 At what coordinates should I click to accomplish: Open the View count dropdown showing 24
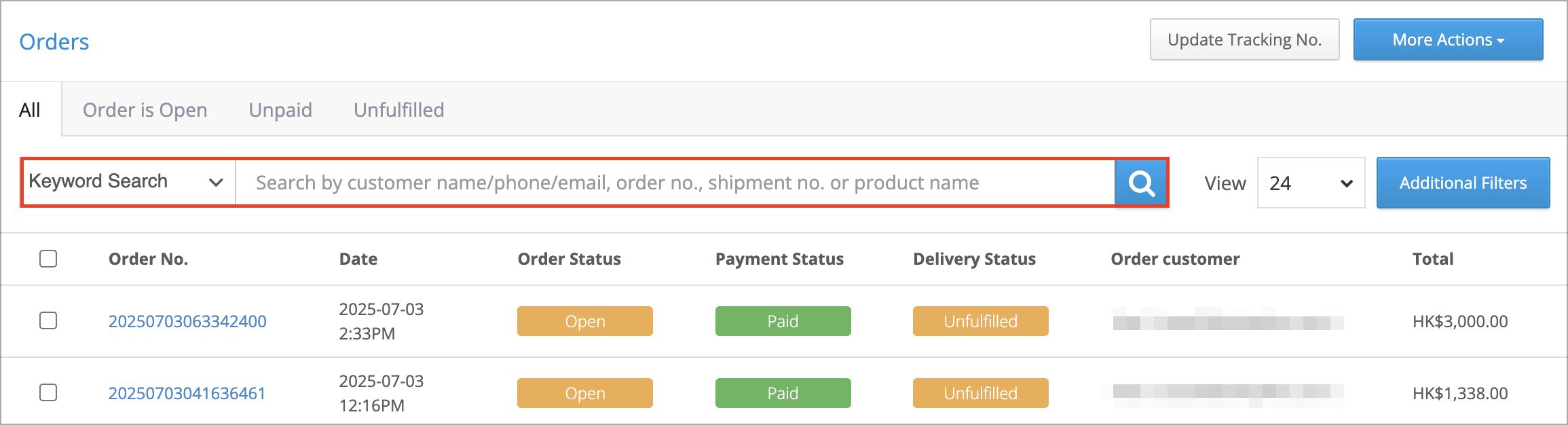click(x=1311, y=183)
